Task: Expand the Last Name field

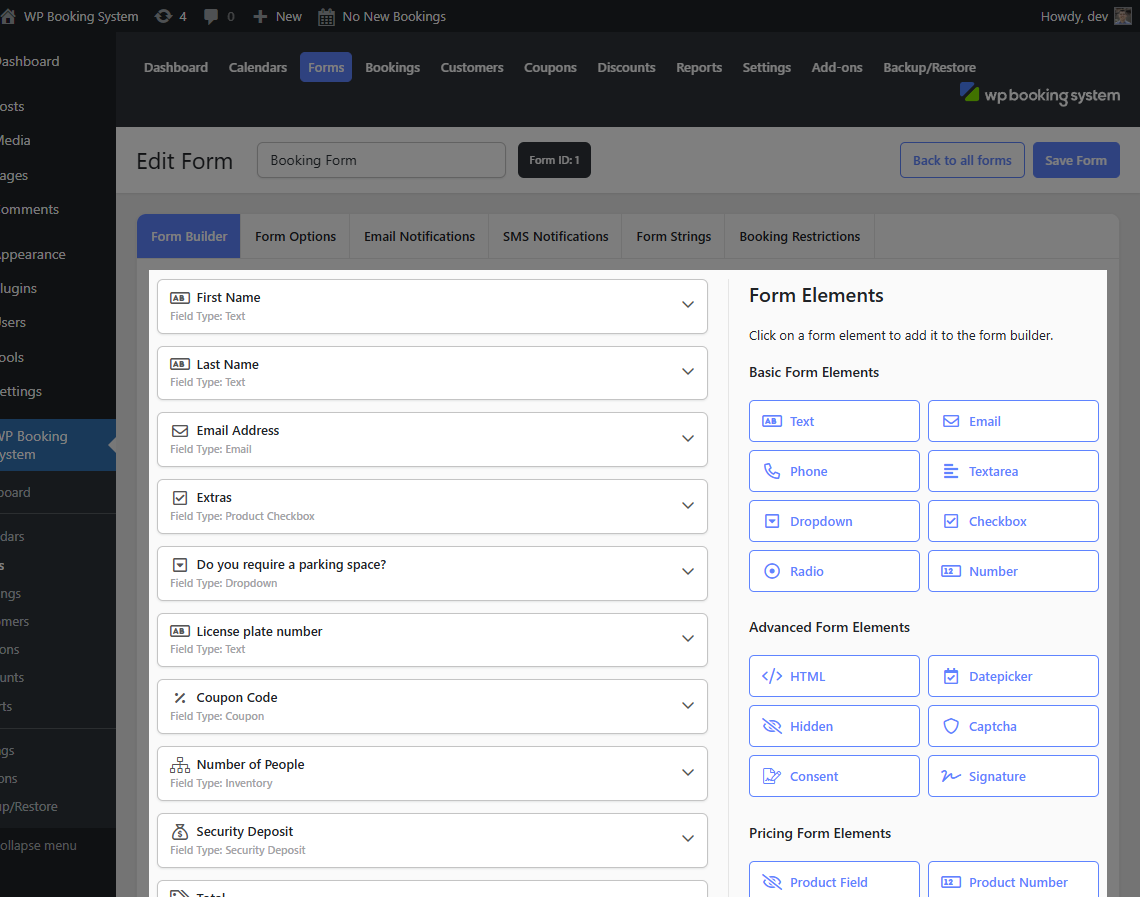Action: [687, 371]
